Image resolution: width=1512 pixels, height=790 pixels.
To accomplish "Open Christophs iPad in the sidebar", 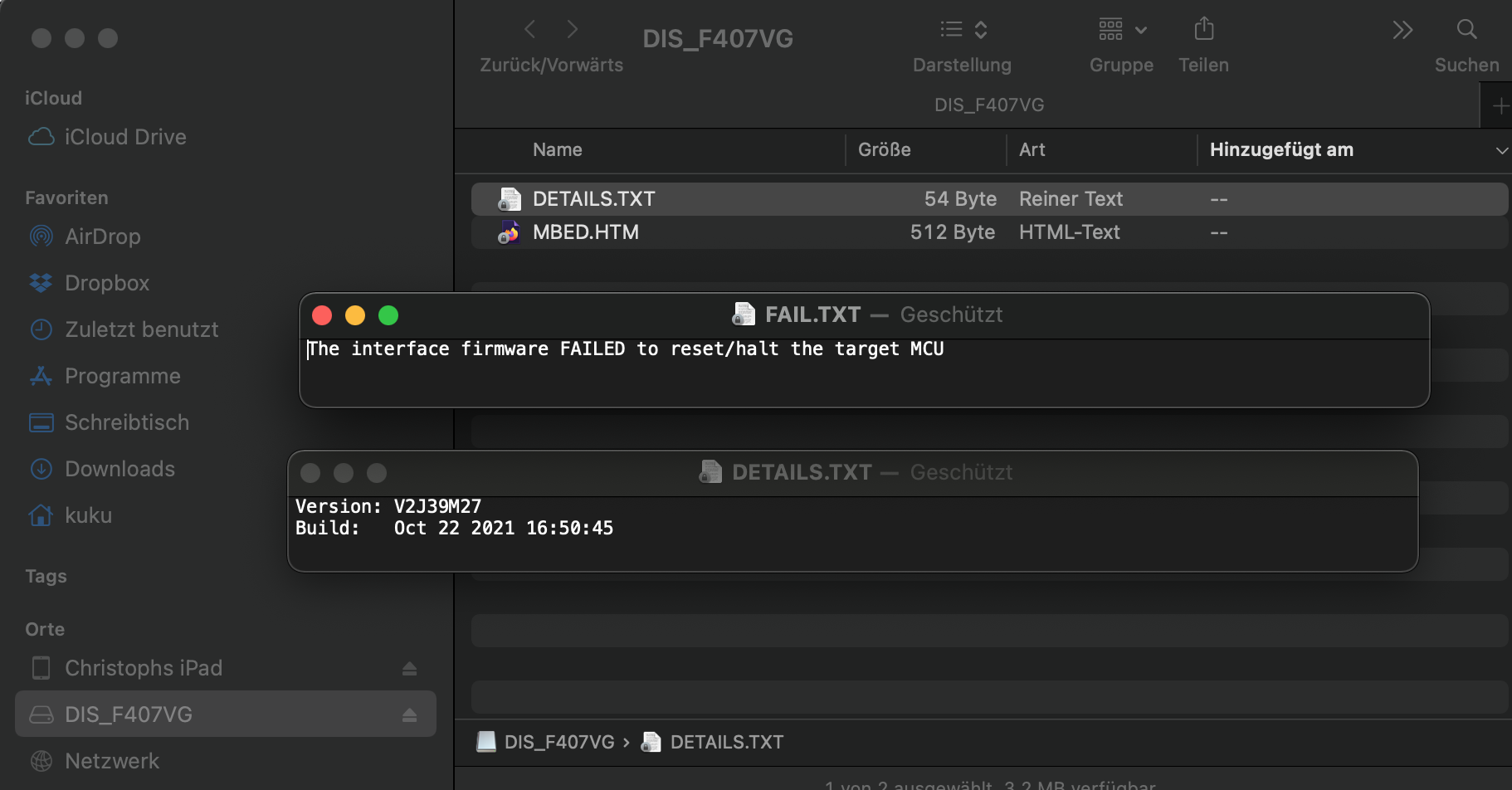I will [144, 668].
